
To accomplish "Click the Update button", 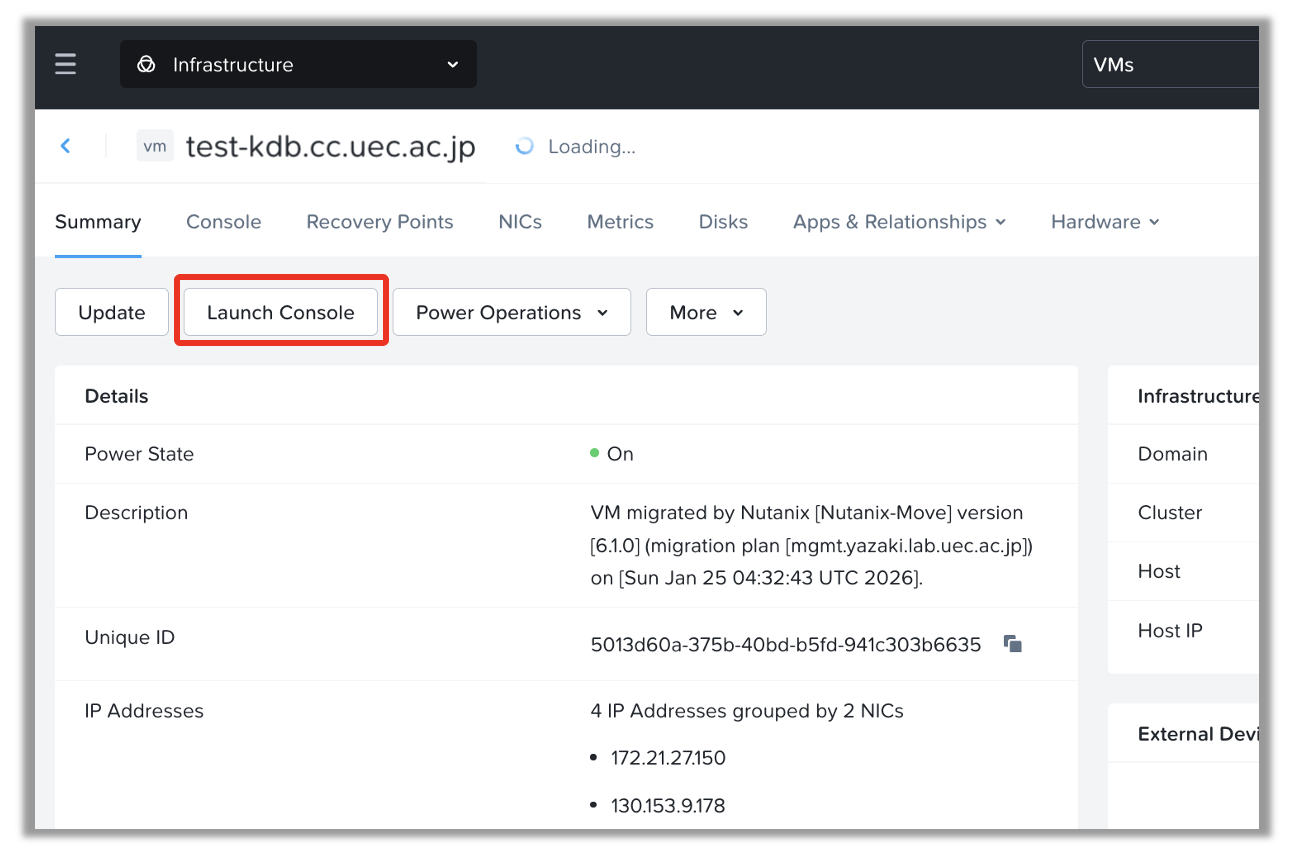I will [x=112, y=313].
